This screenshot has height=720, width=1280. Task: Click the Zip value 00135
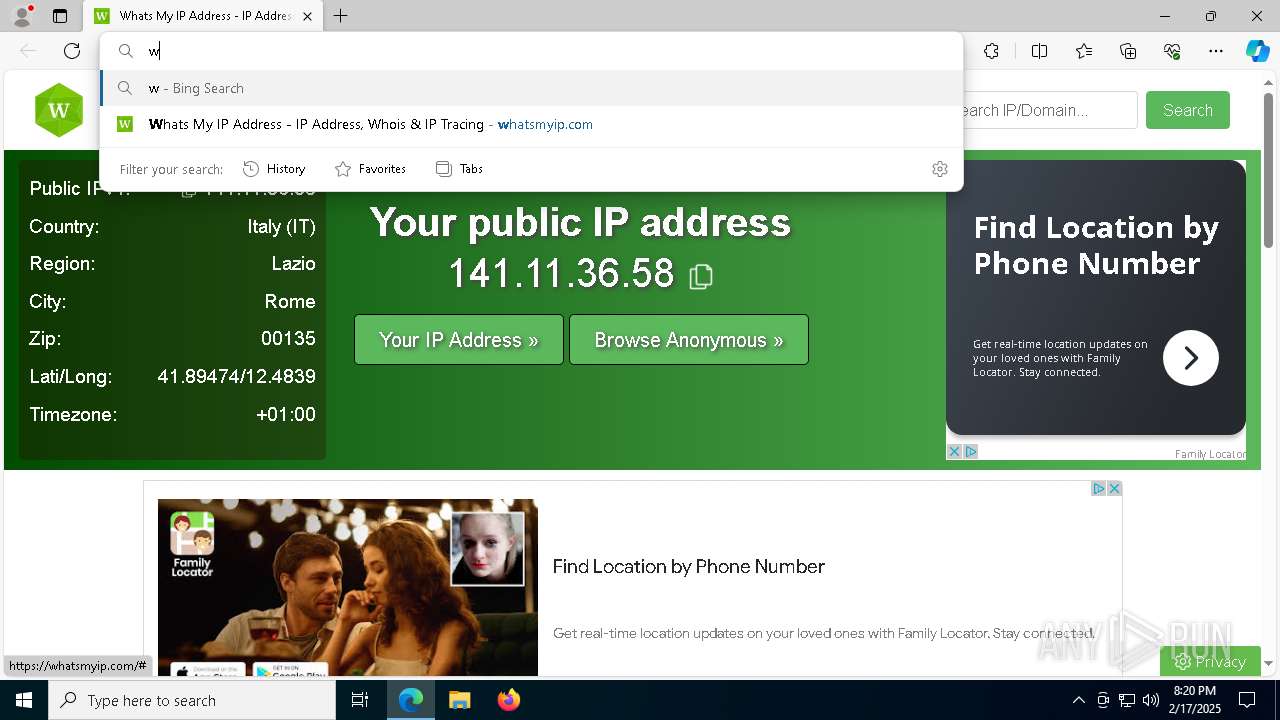[288, 339]
